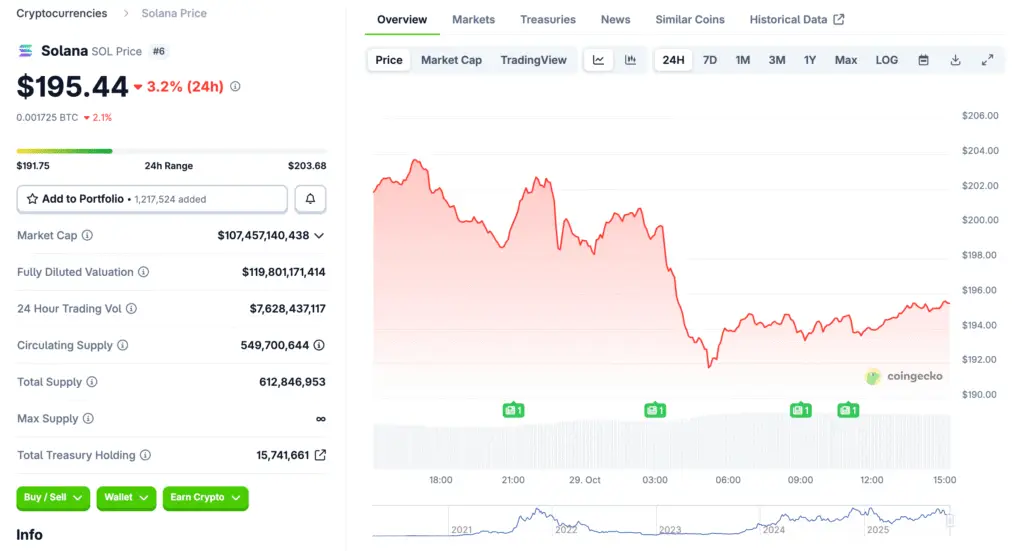
Task: Switch chart to Market Cap view
Action: pos(451,60)
